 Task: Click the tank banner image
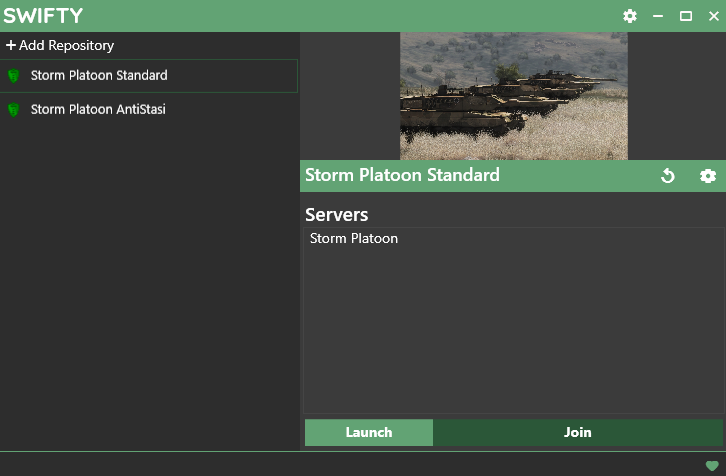pyautogui.click(x=514, y=96)
